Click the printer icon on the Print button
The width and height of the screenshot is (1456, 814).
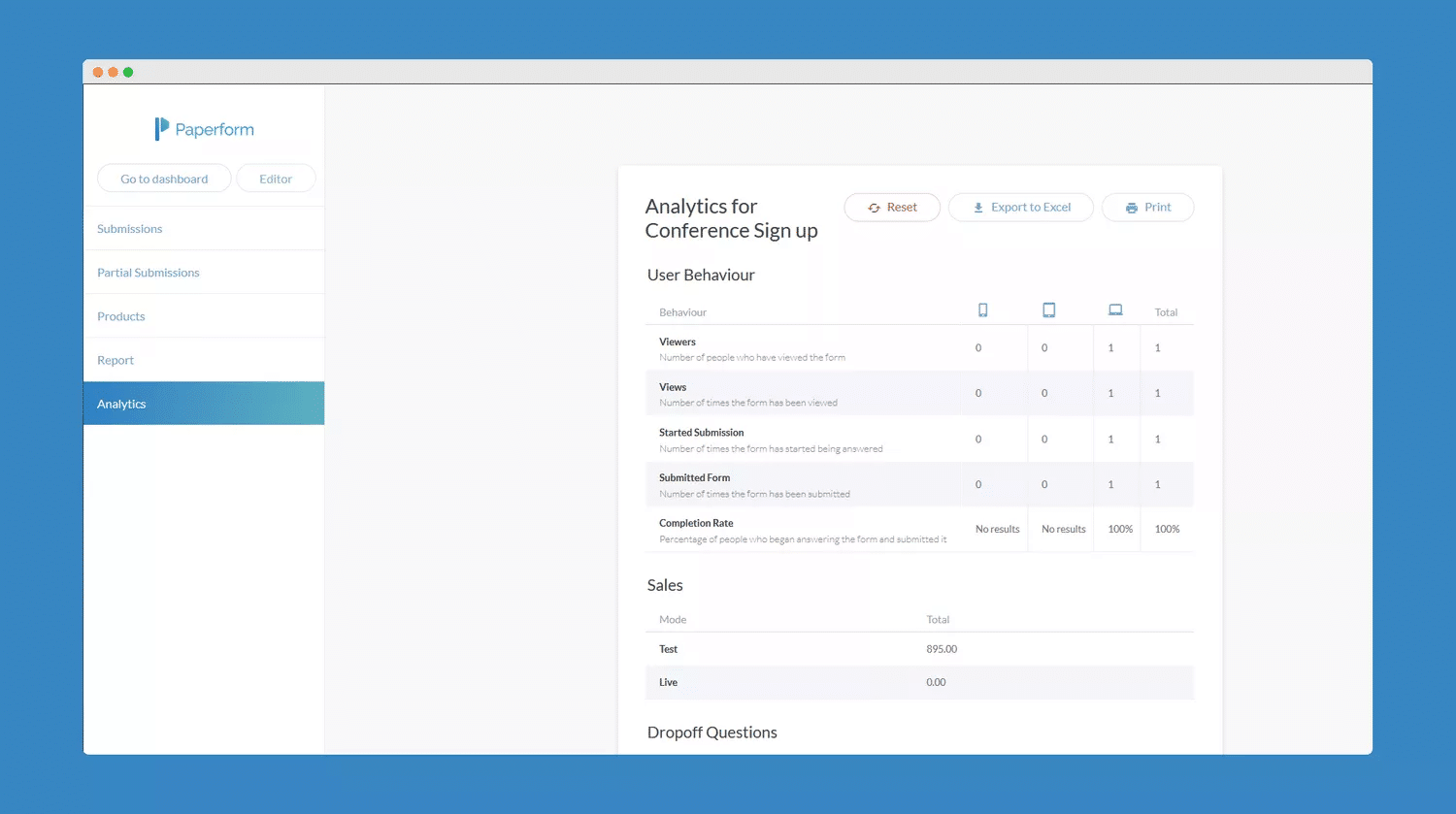pyautogui.click(x=1132, y=207)
